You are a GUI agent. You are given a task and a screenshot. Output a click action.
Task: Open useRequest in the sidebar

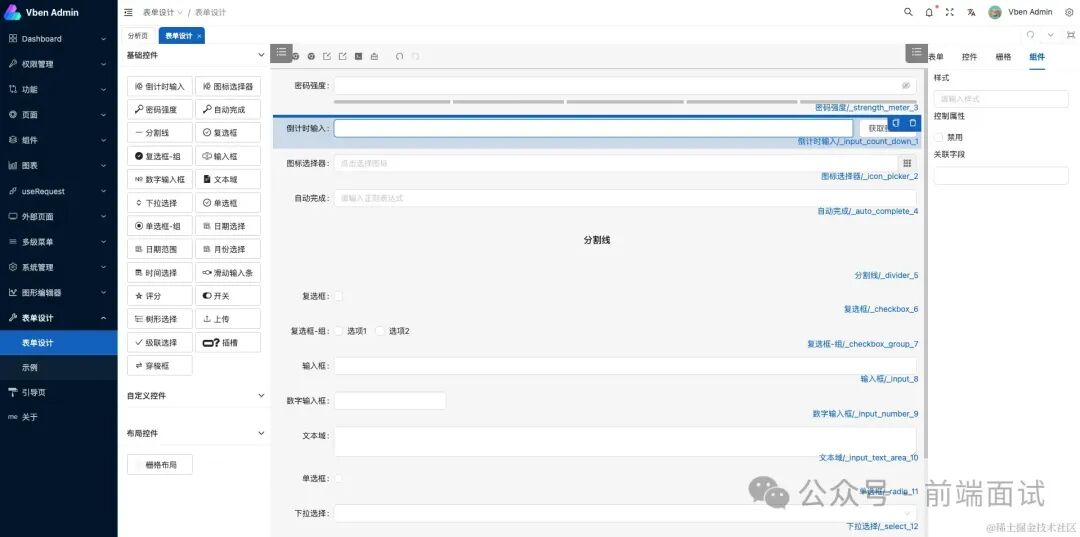pyautogui.click(x=59, y=191)
